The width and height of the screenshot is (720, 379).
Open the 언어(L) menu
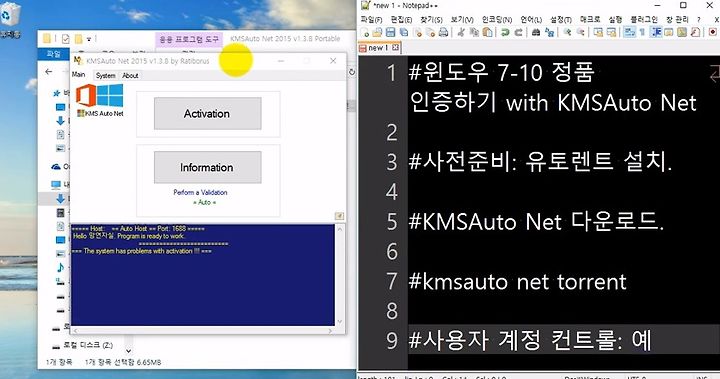point(531,19)
